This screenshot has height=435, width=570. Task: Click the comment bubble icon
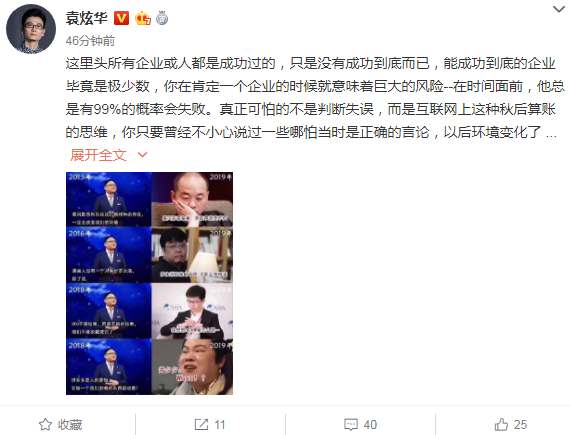tap(351, 424)
